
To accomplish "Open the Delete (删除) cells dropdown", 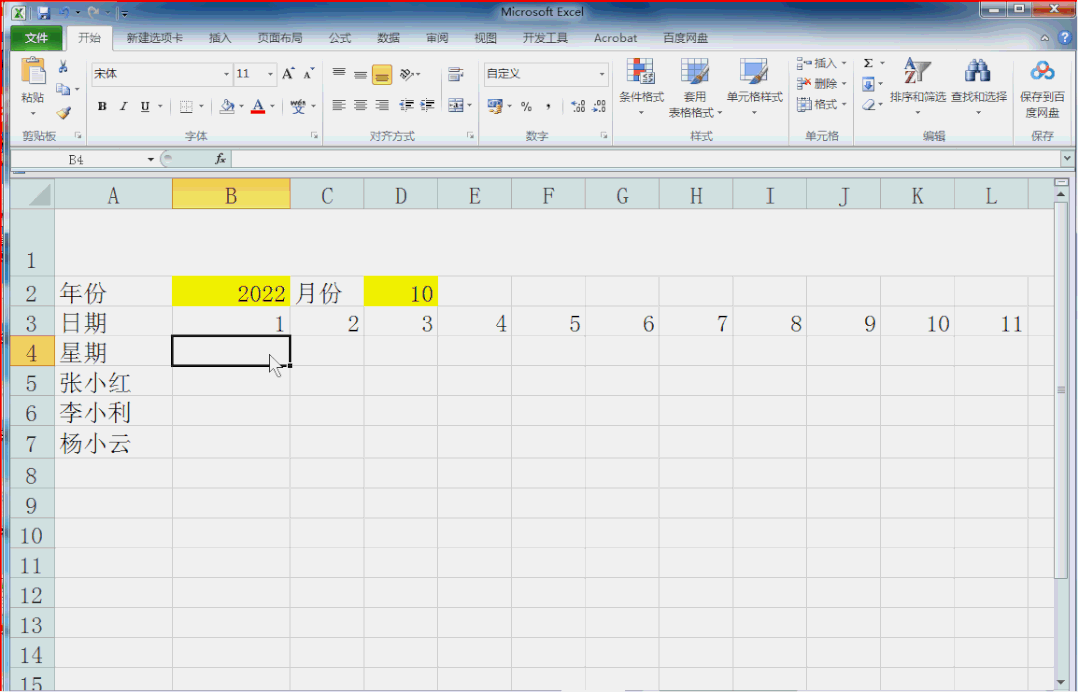I will pyautogui.click(x=822, y=84).
